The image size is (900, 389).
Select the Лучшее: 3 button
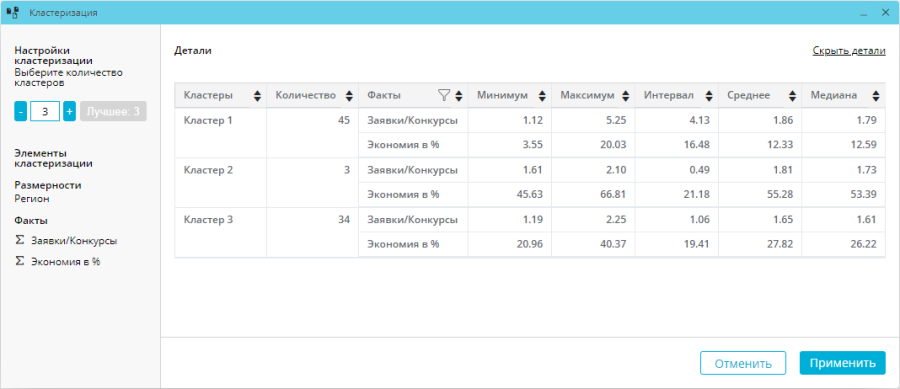click(x=113, y=112)
